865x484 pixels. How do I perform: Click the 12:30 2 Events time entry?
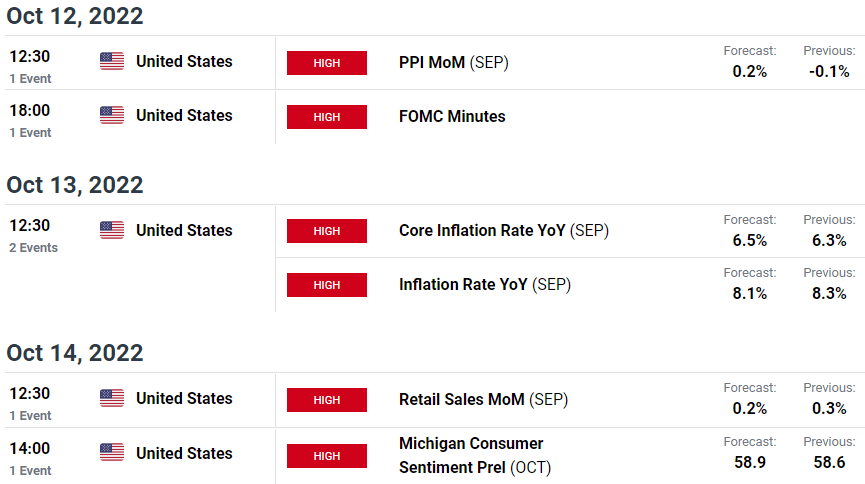tap(34, 236)
